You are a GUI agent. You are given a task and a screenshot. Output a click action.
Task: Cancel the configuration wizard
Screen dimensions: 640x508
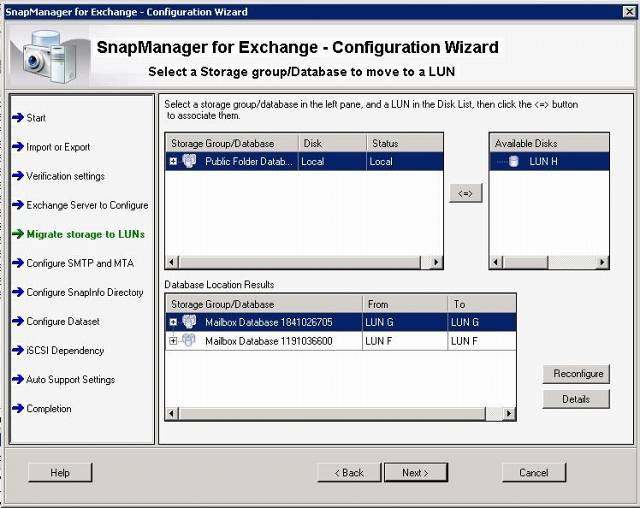click(534, 473)
